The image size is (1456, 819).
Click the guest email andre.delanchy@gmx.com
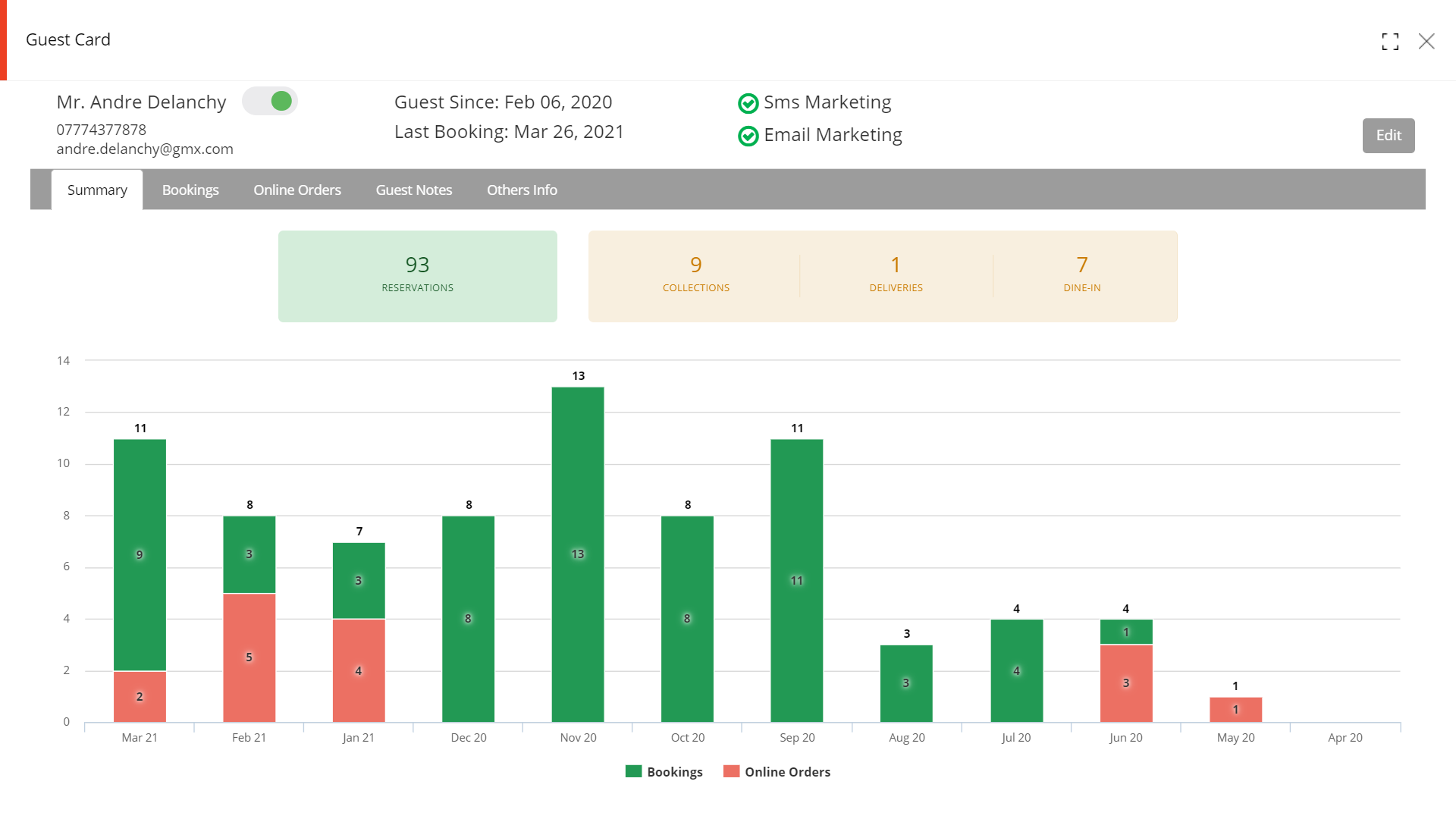pos(145,149)
